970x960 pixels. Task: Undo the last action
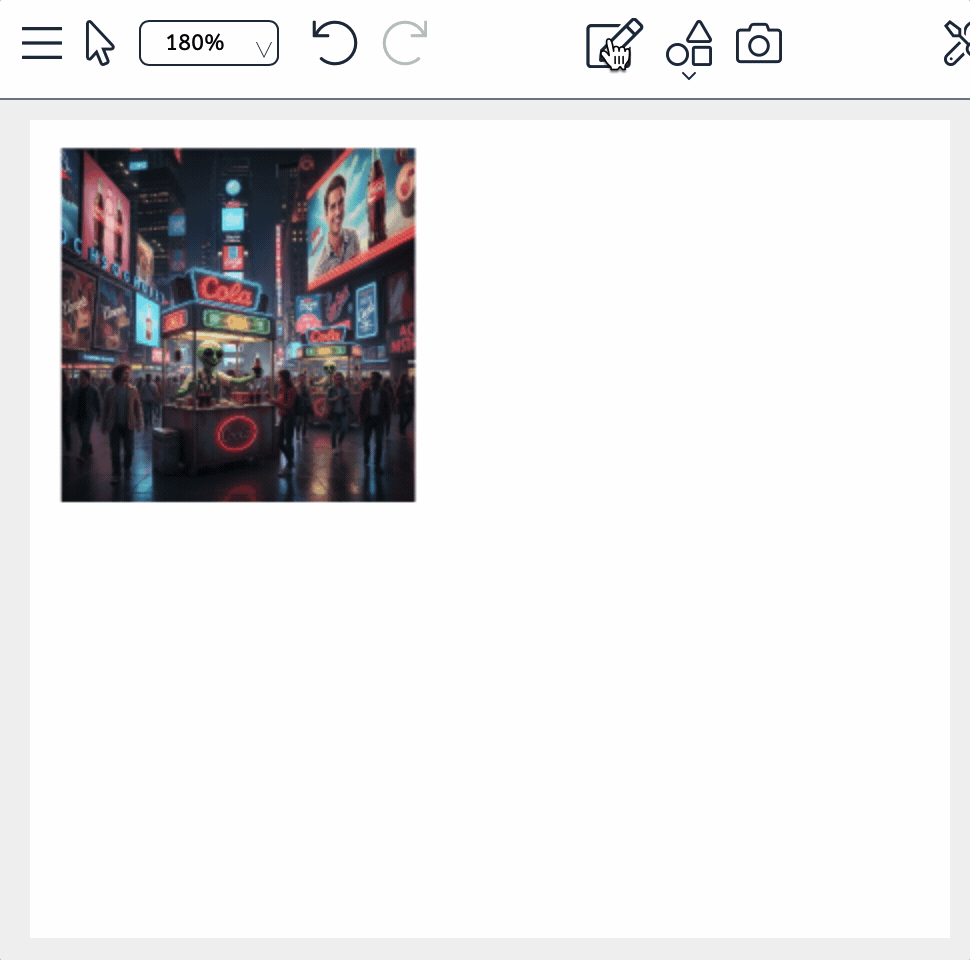pyautogui.click(x=335, y=42)
